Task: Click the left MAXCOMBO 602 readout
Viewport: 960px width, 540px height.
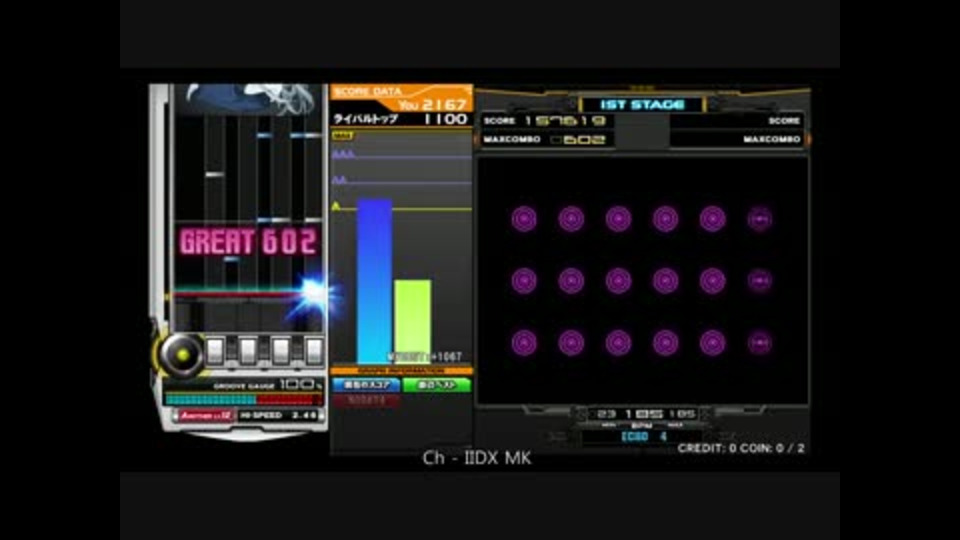Action: pos(544,140)
